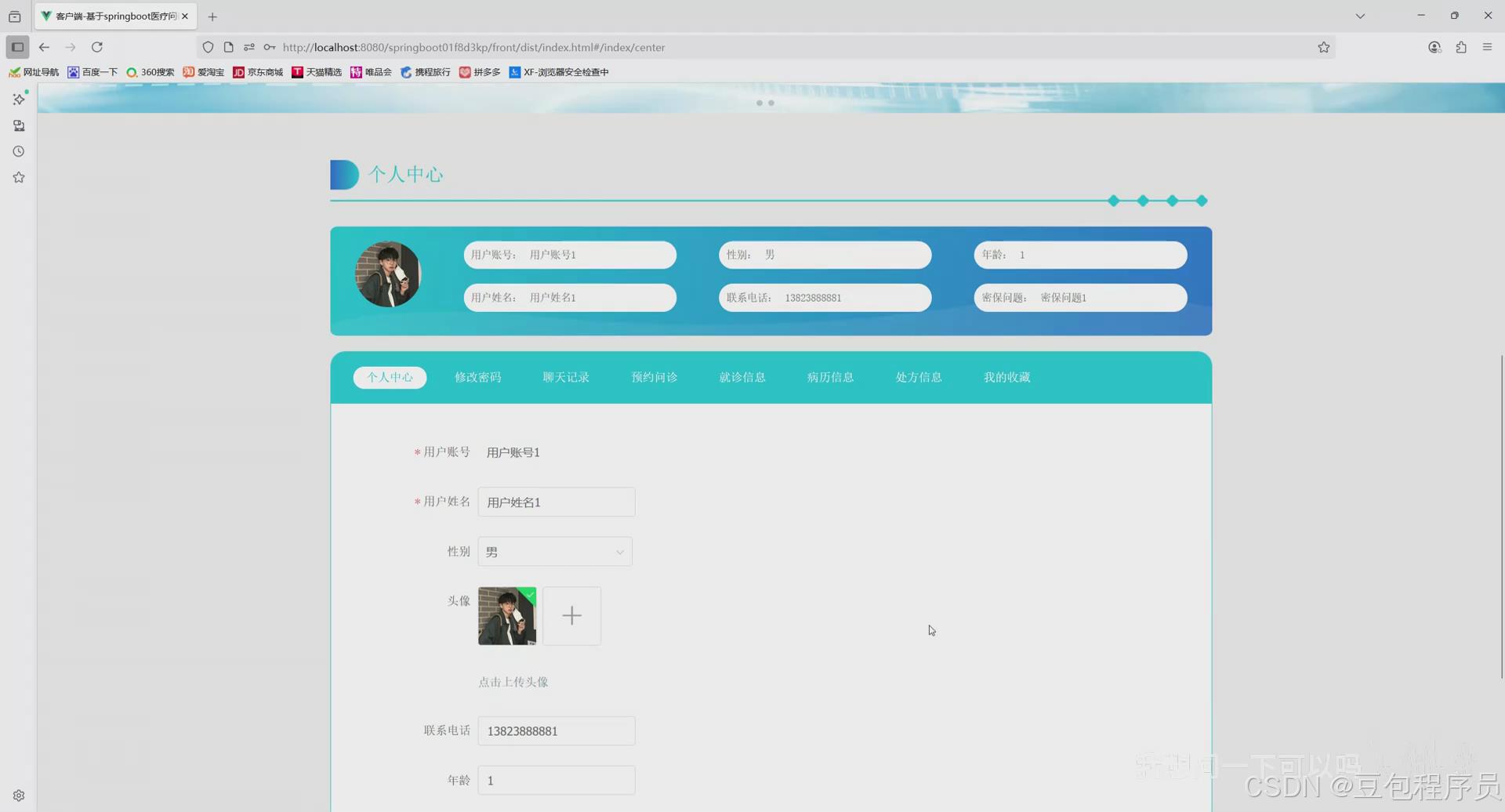Go back with the browser back arrow
Image resolution: width=1505 pixels, height=812 pixels.
pos(44,47)
